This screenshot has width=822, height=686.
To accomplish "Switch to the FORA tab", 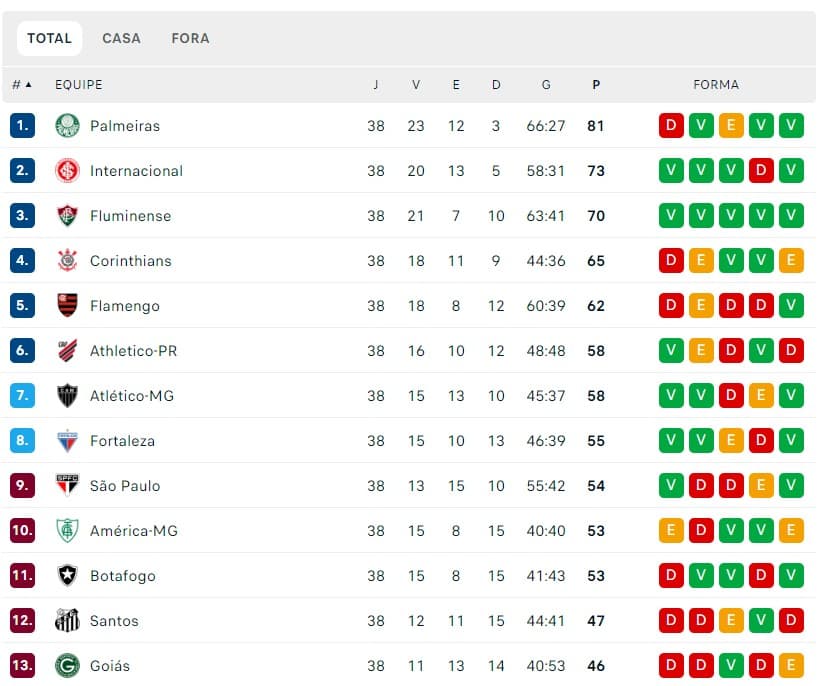I will pyautogui.click(x=190, y=38).
